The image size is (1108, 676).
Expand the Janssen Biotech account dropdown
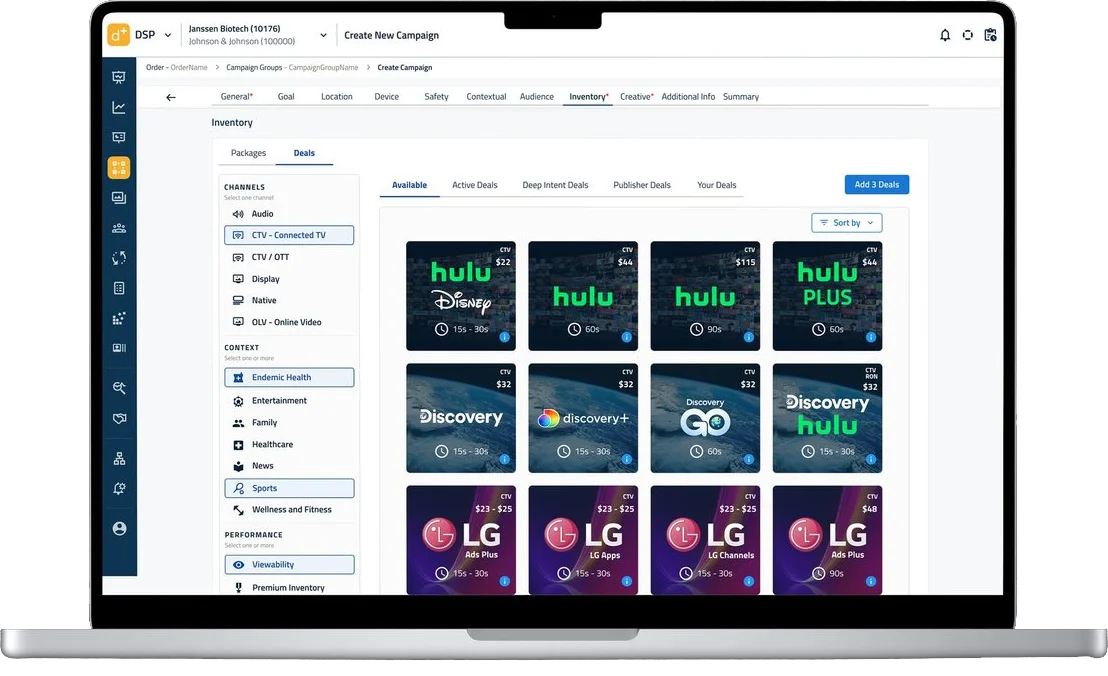[323, 35]
